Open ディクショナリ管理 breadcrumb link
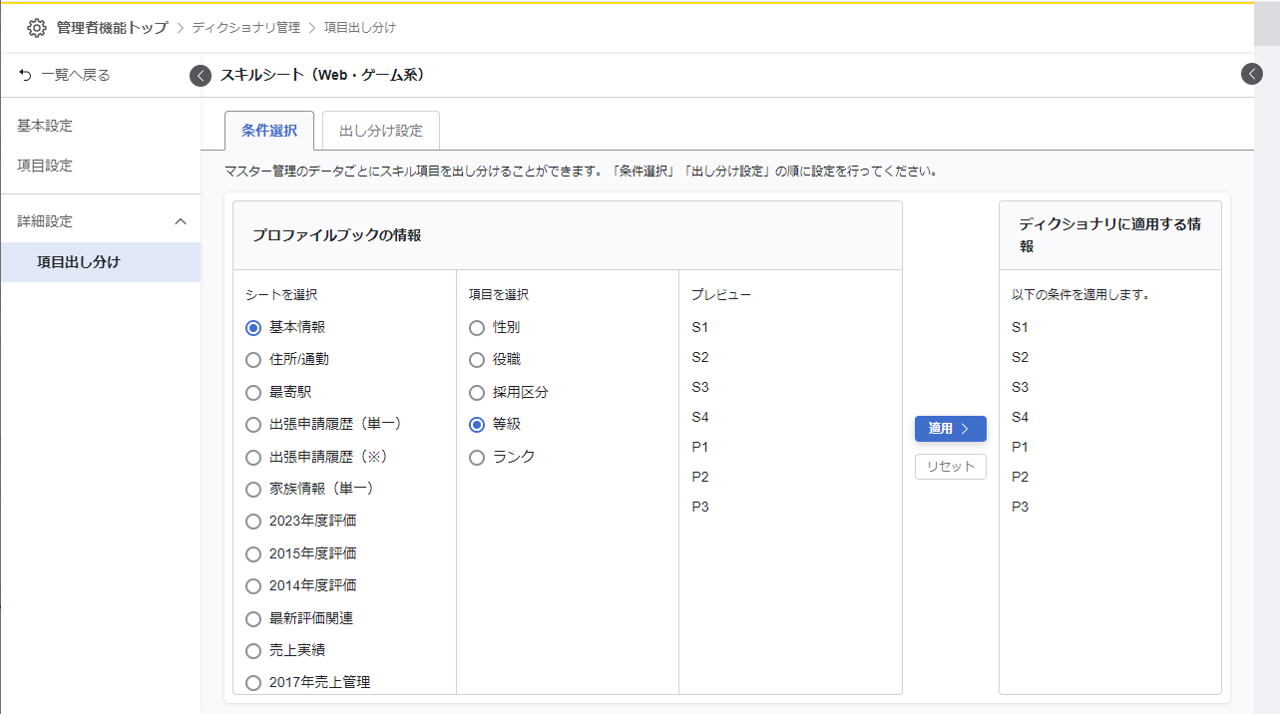This screenshot has width=1280, height=714. (x=246, y=28)
